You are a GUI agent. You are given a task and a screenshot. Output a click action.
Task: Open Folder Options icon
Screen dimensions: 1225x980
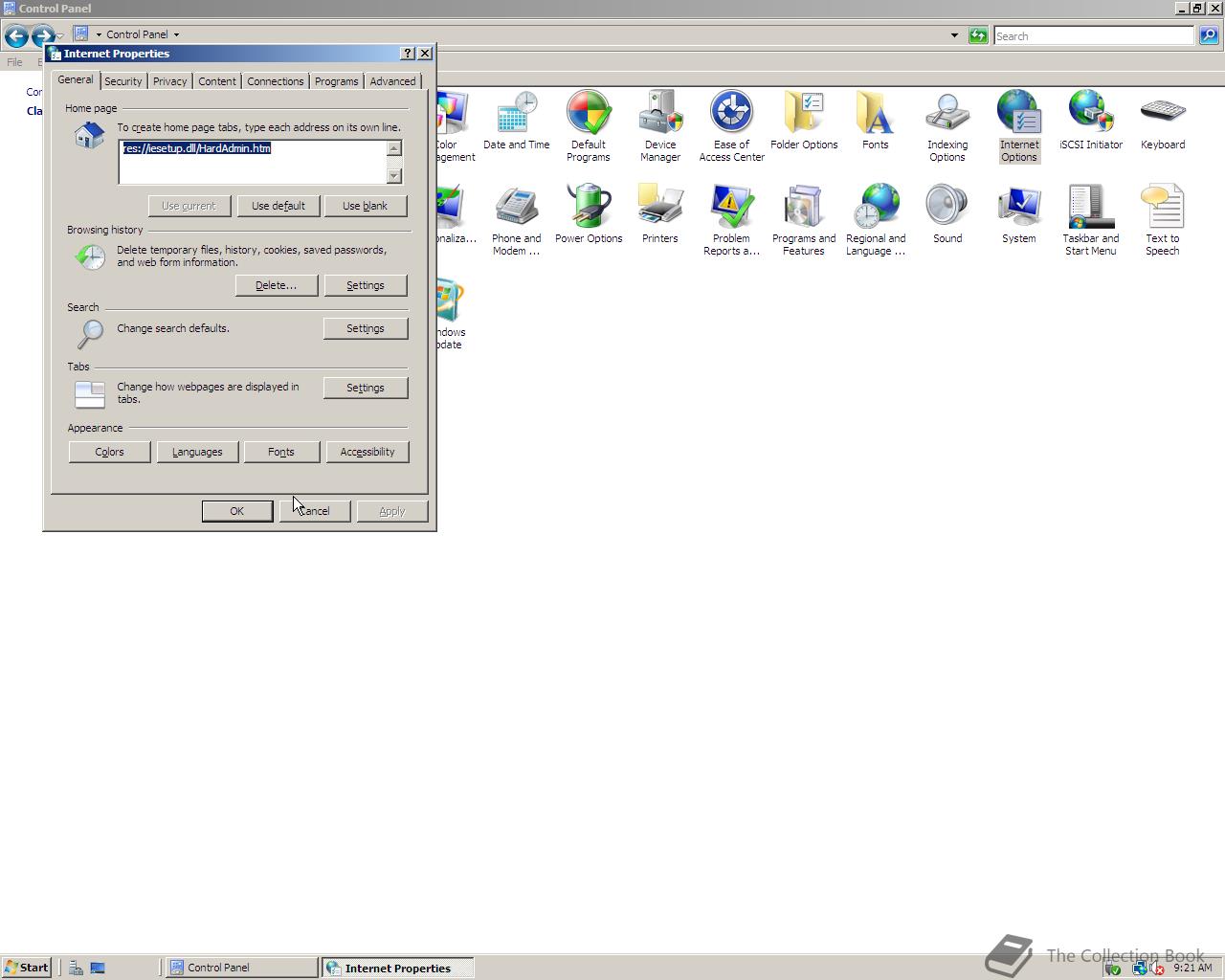(x=804, y=121)
